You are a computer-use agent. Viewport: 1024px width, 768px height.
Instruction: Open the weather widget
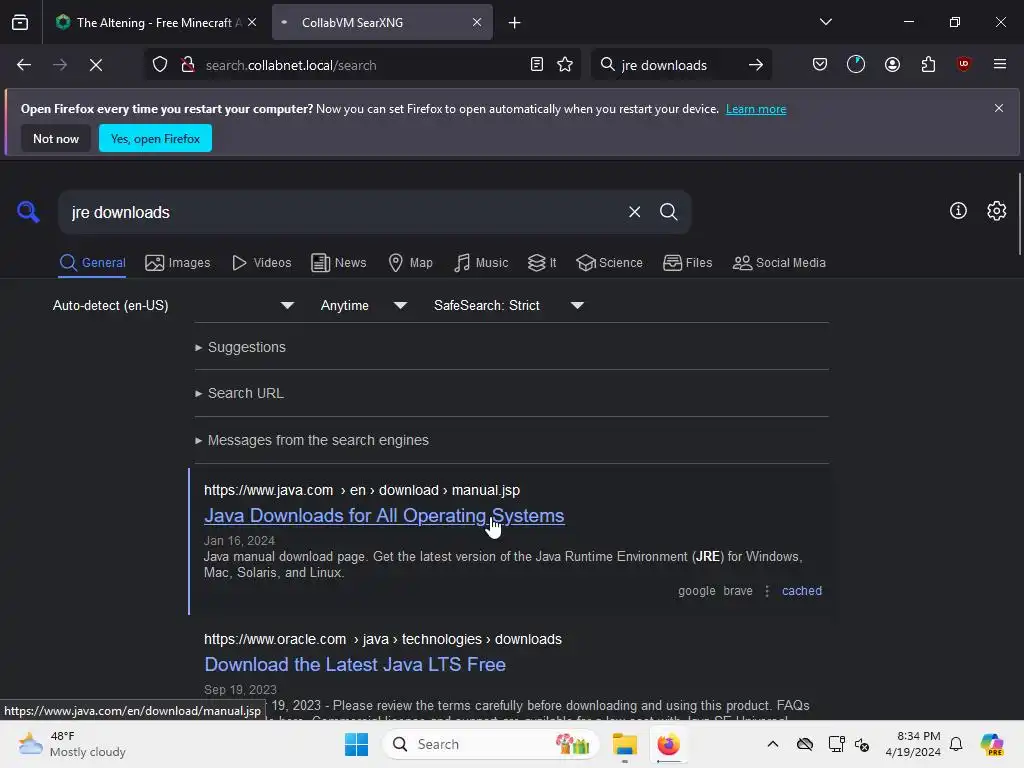[72, 744]
